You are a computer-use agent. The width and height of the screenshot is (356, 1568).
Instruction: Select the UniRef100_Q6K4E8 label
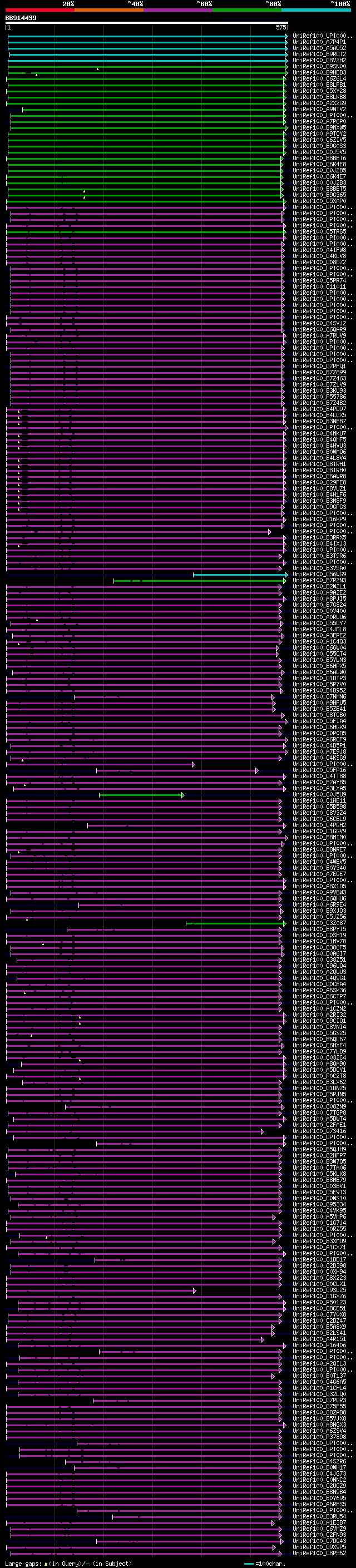pos(319,164)
